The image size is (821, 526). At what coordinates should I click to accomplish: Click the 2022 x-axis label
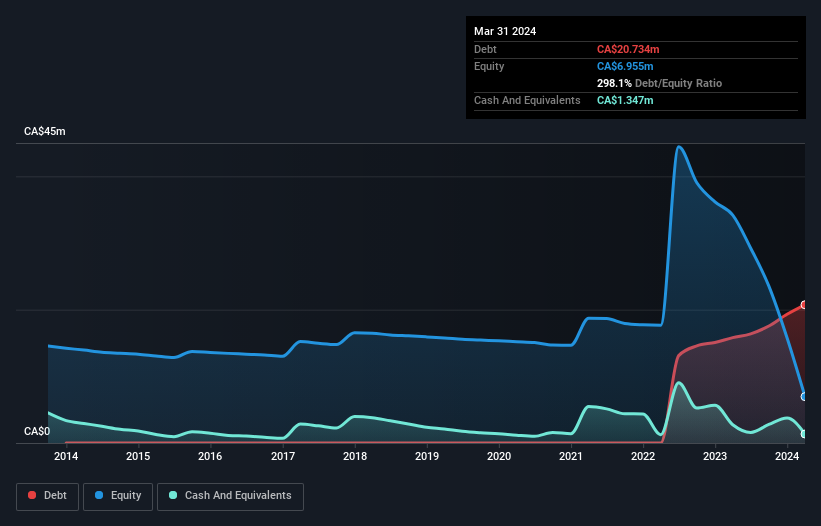[x=643, y=456]
